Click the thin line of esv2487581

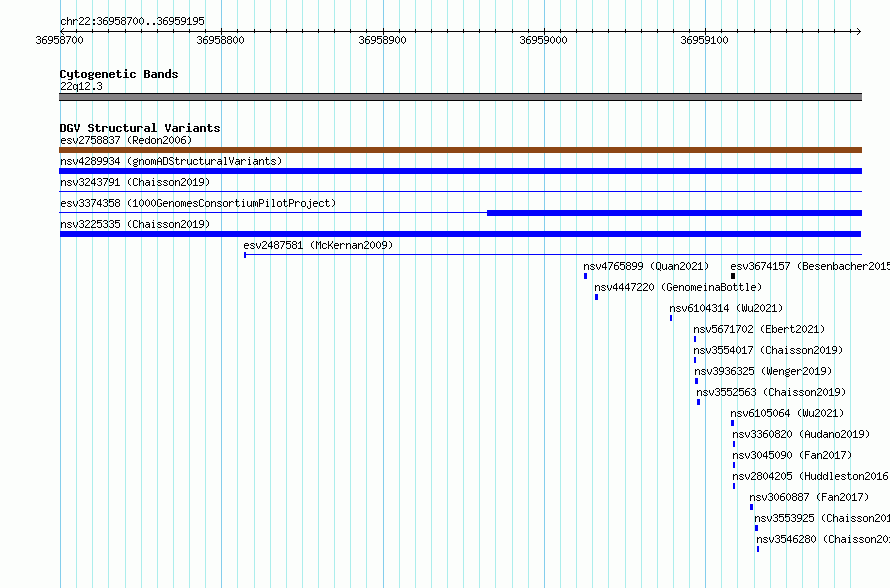[x=553, y=255]
